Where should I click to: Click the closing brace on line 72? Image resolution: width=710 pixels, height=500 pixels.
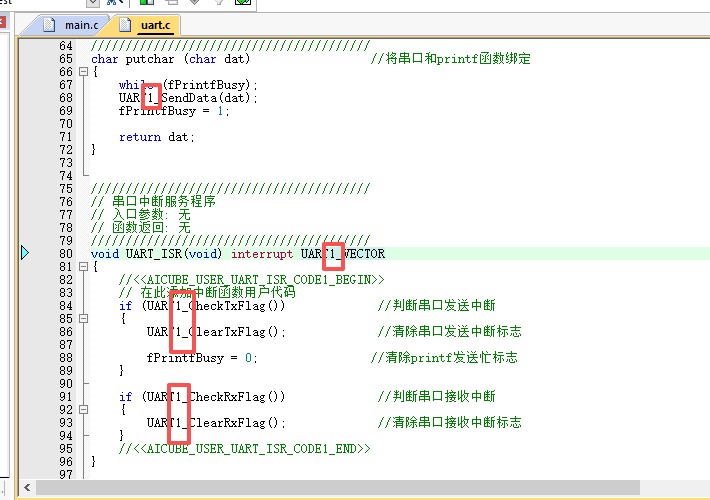[x=93, y=149]
